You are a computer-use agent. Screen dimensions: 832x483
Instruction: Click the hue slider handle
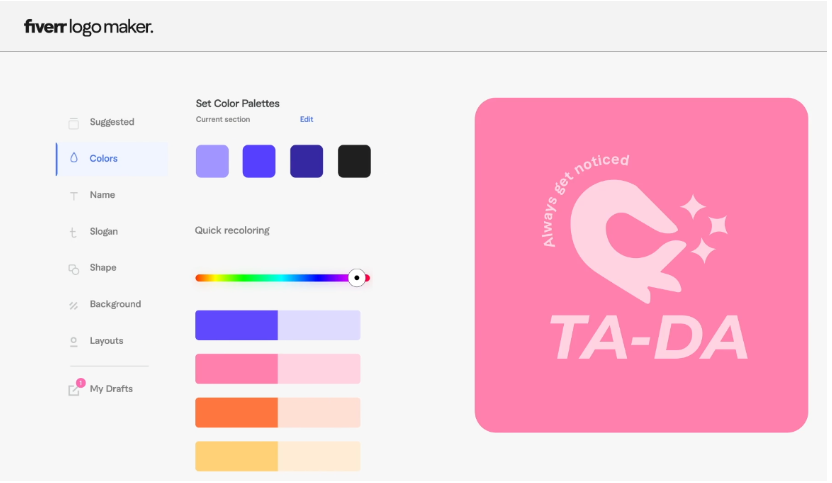point(357,278)
